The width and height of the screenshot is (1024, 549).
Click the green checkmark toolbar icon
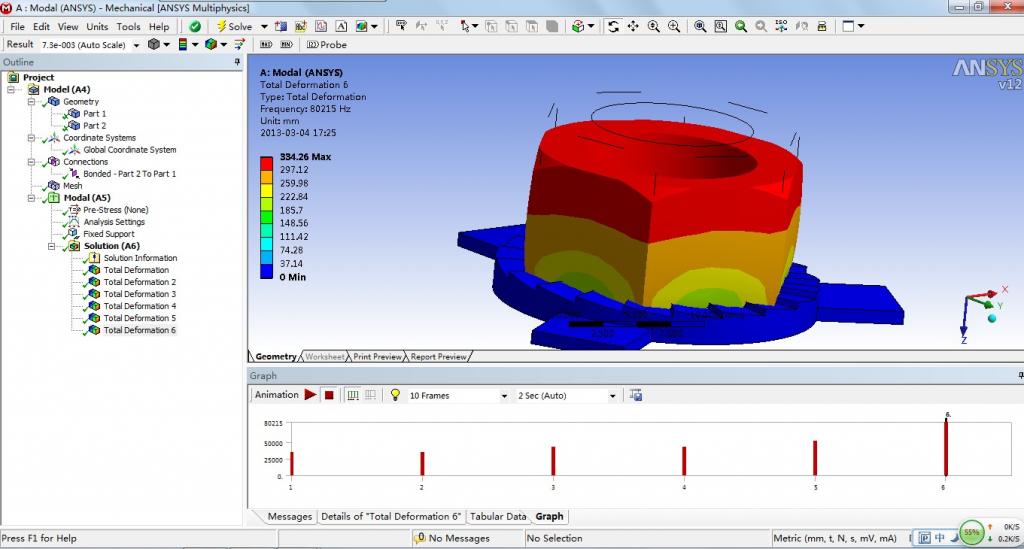195,26
